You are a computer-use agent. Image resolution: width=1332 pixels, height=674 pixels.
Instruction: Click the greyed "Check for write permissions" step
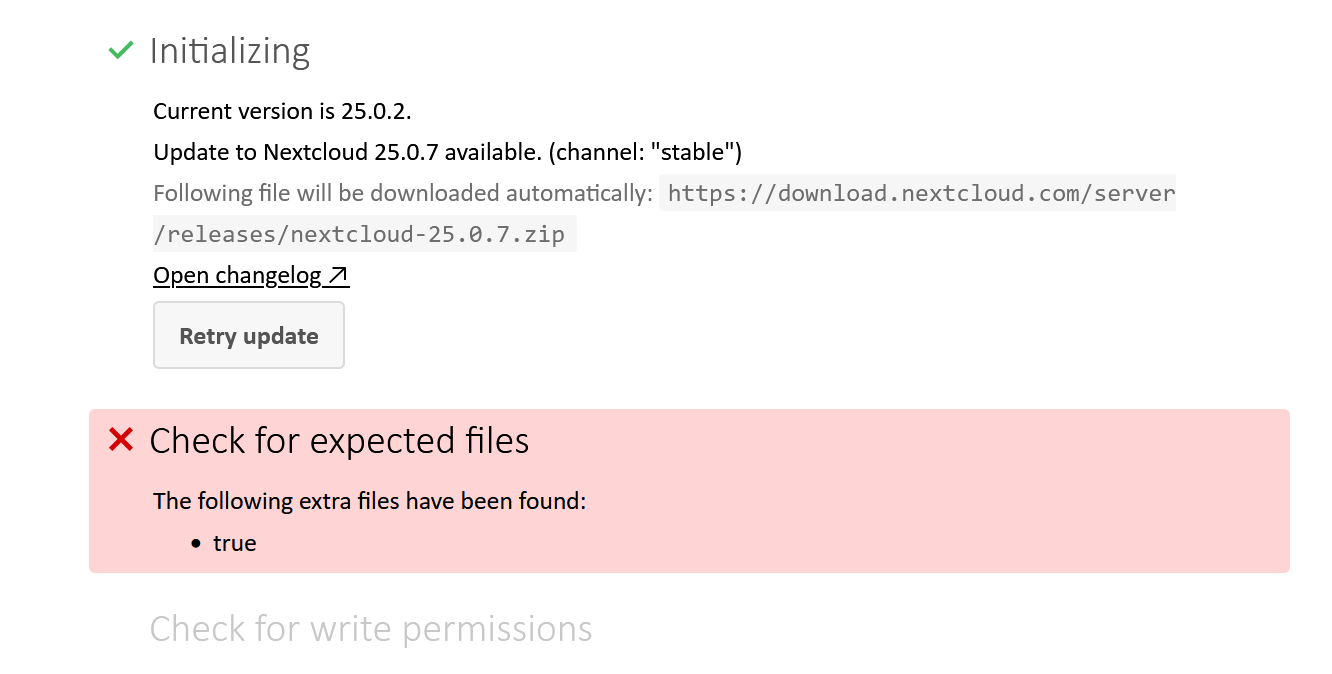(371, 629)
